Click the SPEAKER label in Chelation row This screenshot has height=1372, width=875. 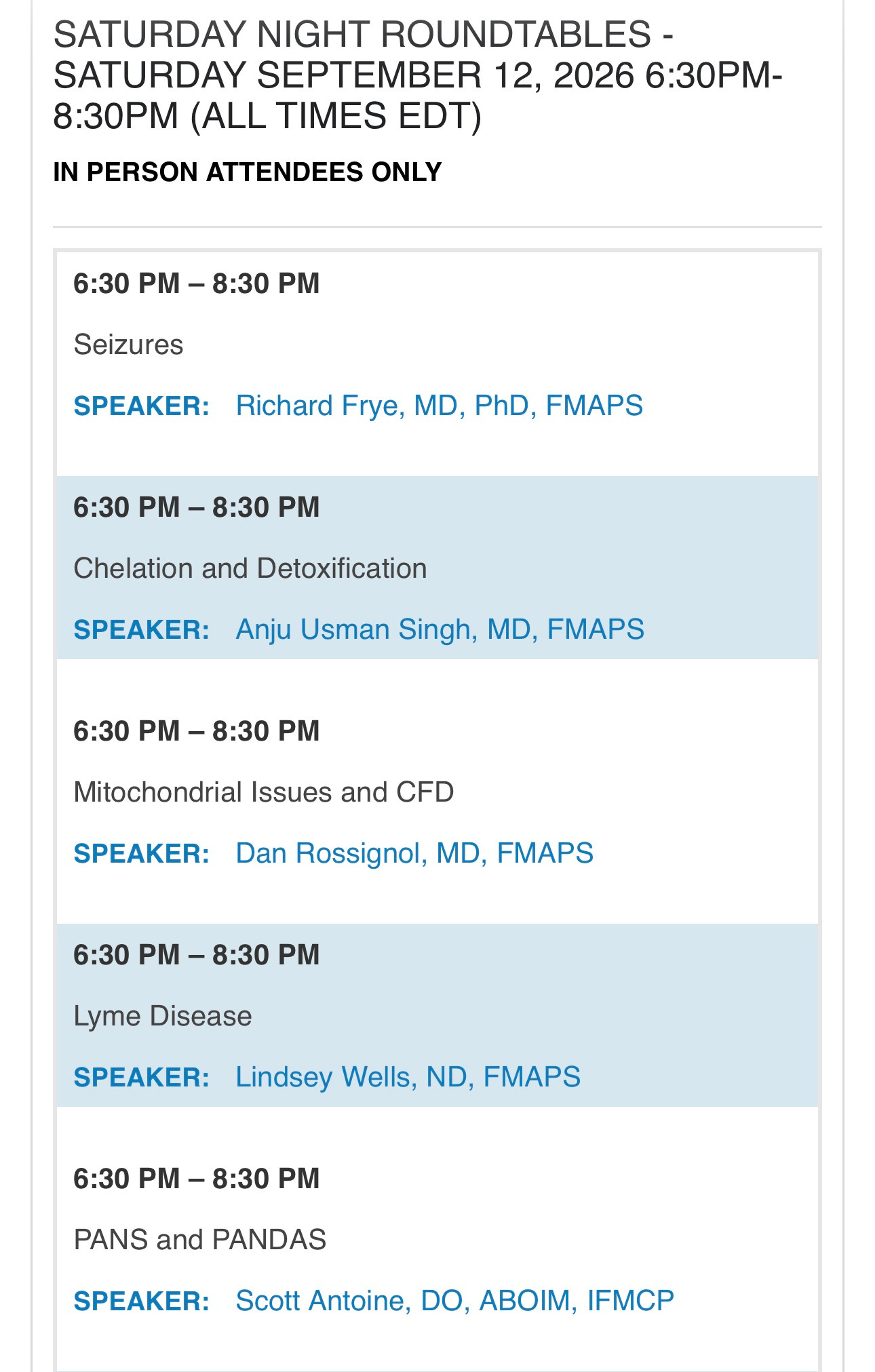point(141,630)
